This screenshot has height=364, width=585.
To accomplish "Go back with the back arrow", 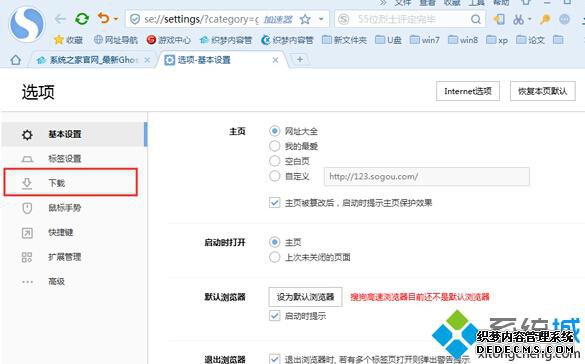I will pos(60,19).
